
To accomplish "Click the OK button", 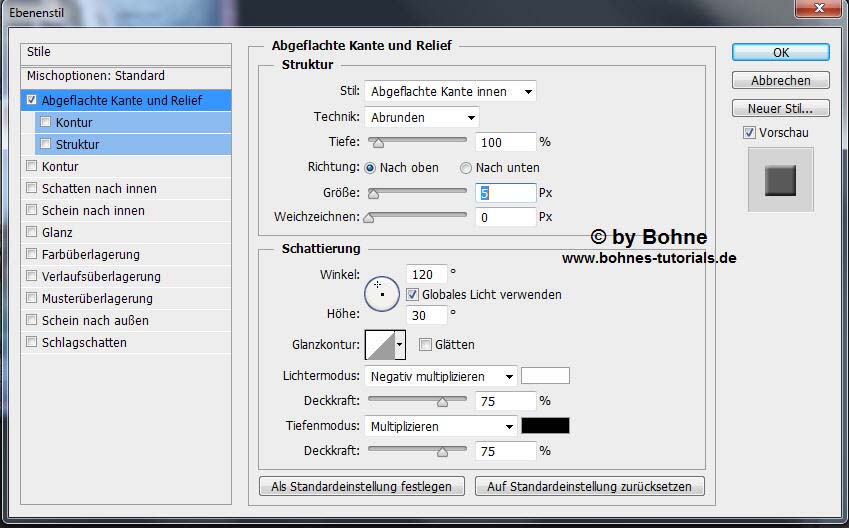I will click(x=780, y=52).
